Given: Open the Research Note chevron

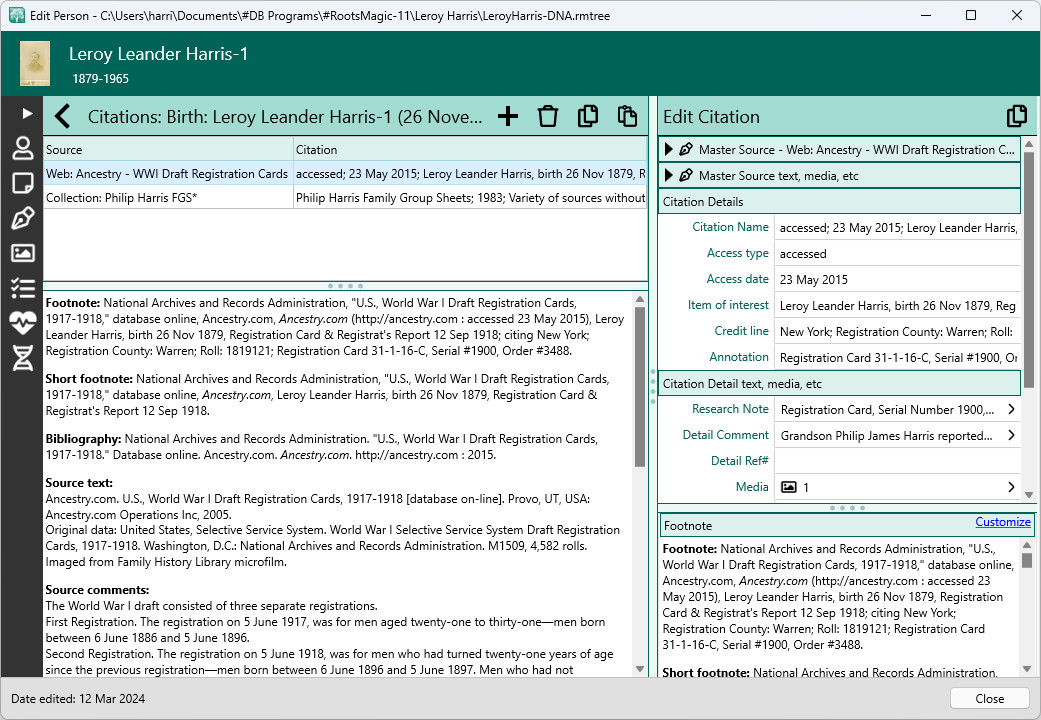Looking at the screenshot, I should [x=1011, y=409].
